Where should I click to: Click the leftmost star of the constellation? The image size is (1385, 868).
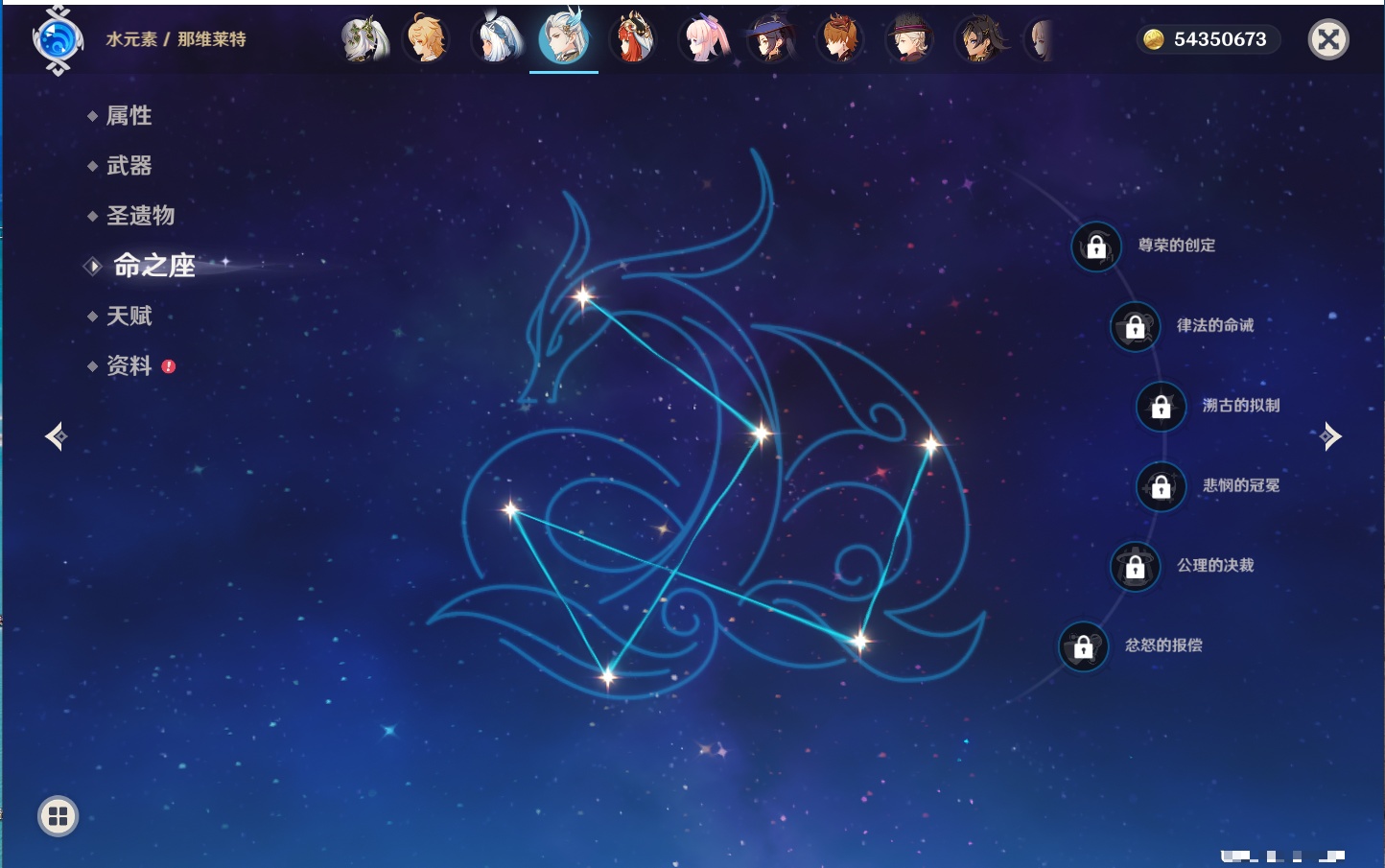tap(511, 509)
